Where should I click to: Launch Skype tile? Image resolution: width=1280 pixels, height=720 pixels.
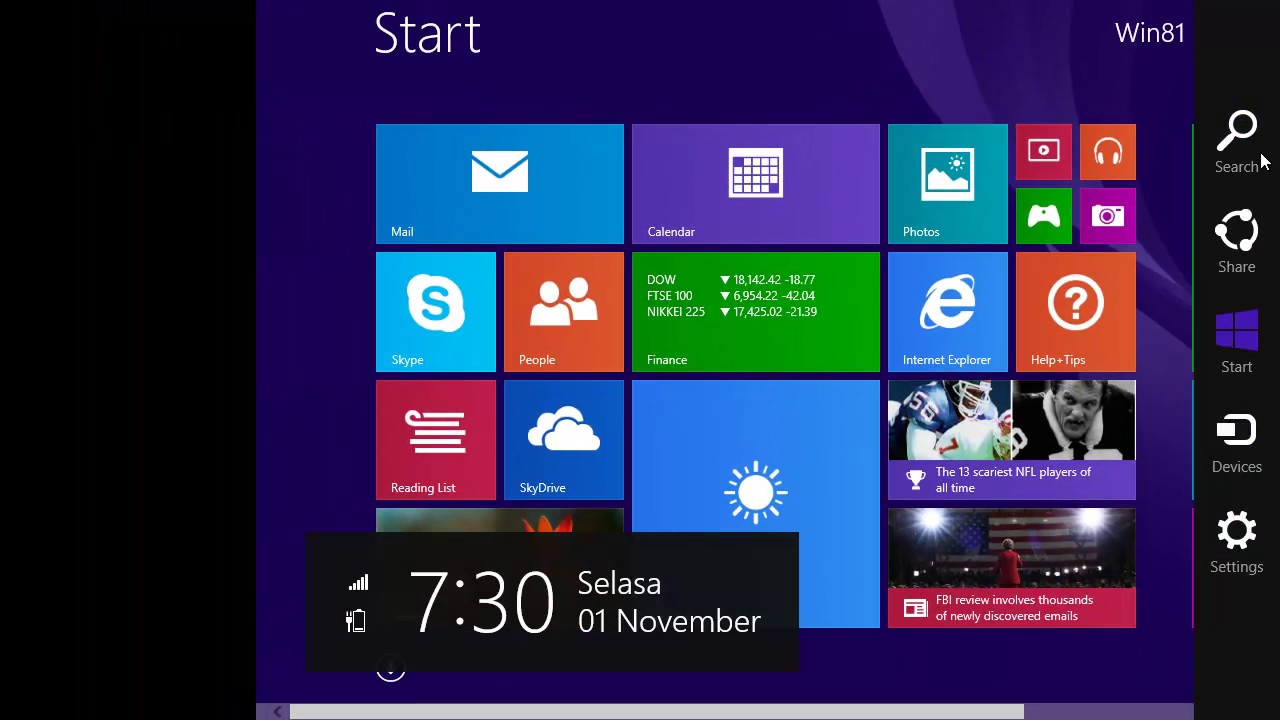point(436,312)
